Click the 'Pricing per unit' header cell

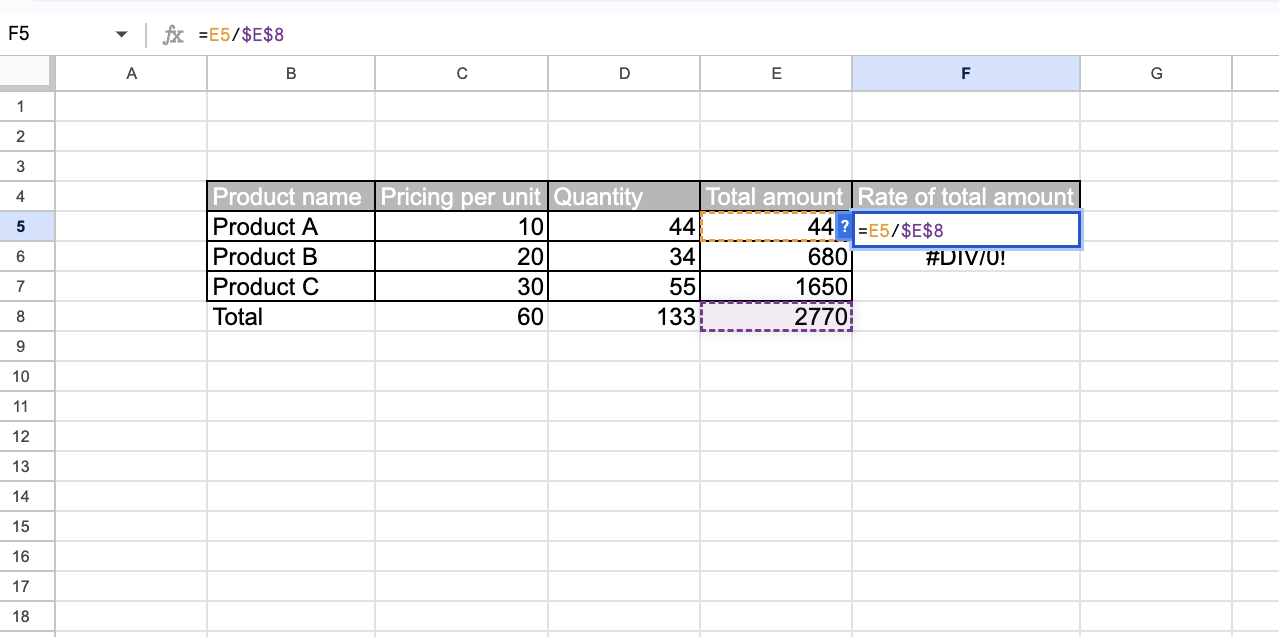pos(462,196)
